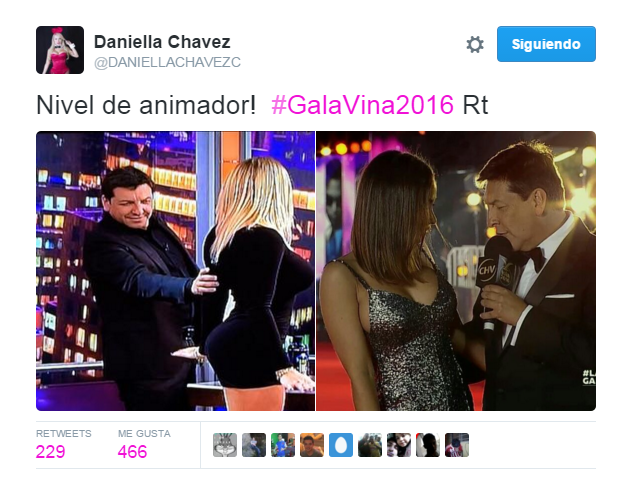Open the left tweet photo
Image resolution: width=637 pixels, height=480 pixels.
tap(176, 271)
